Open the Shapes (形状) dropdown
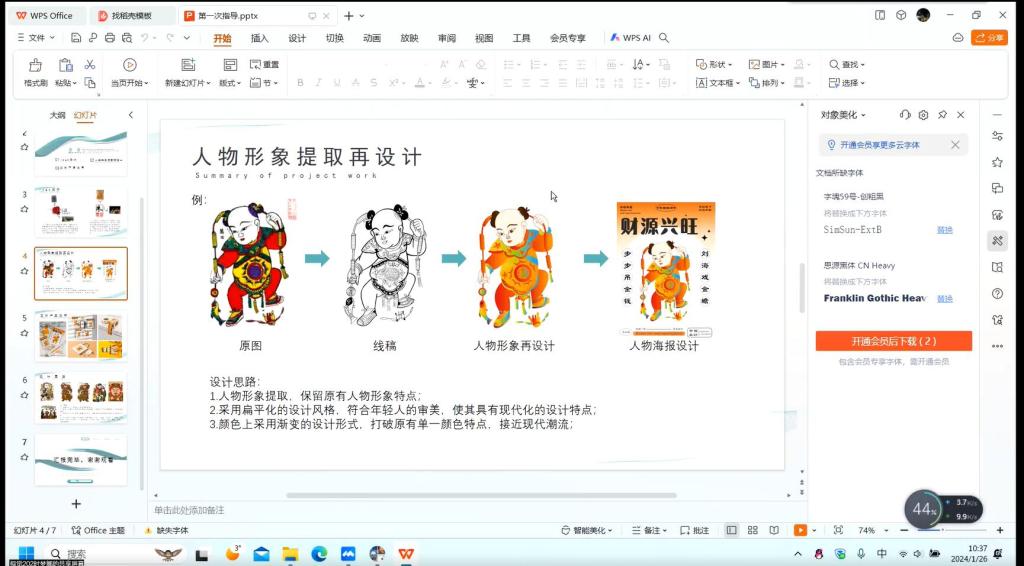Image resolution: width=1024 pixels, height=566 pixels. [714, 64]
